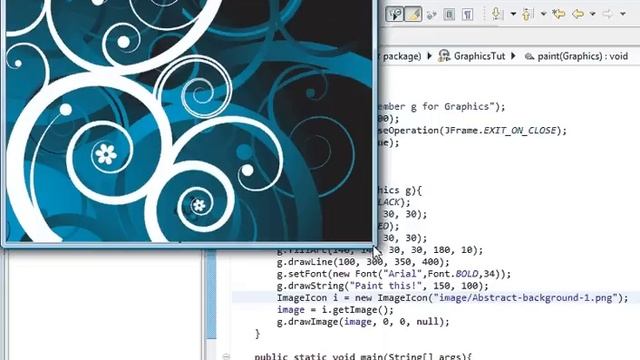Open the Forward history dropdown arrow
The width and height of the screenshot is (640, 360).
tap(623, 14)
